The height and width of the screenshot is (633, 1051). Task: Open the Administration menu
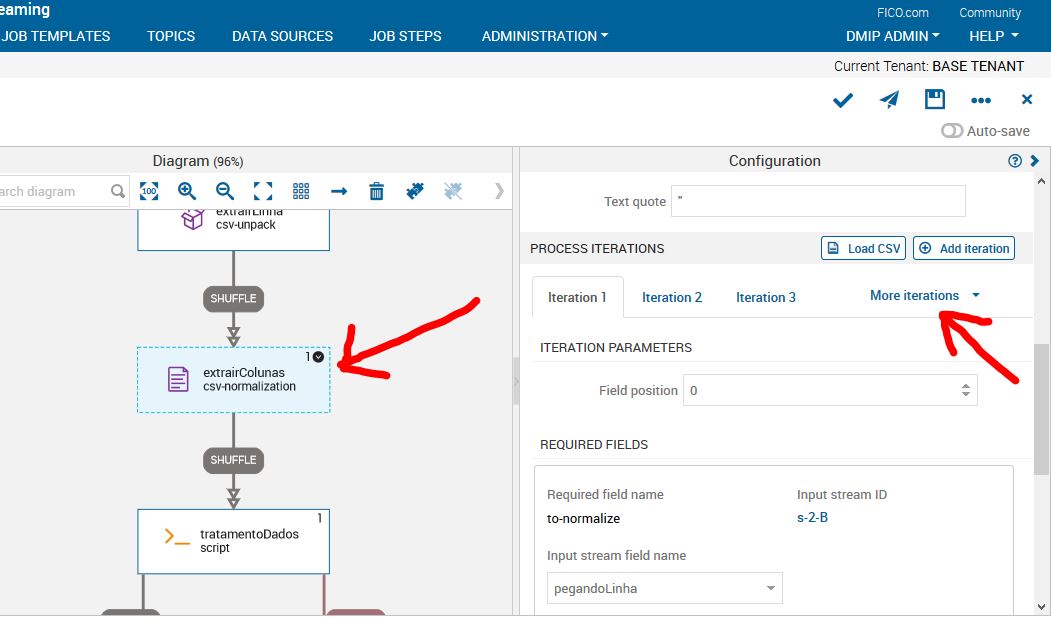tap(544, 36)
